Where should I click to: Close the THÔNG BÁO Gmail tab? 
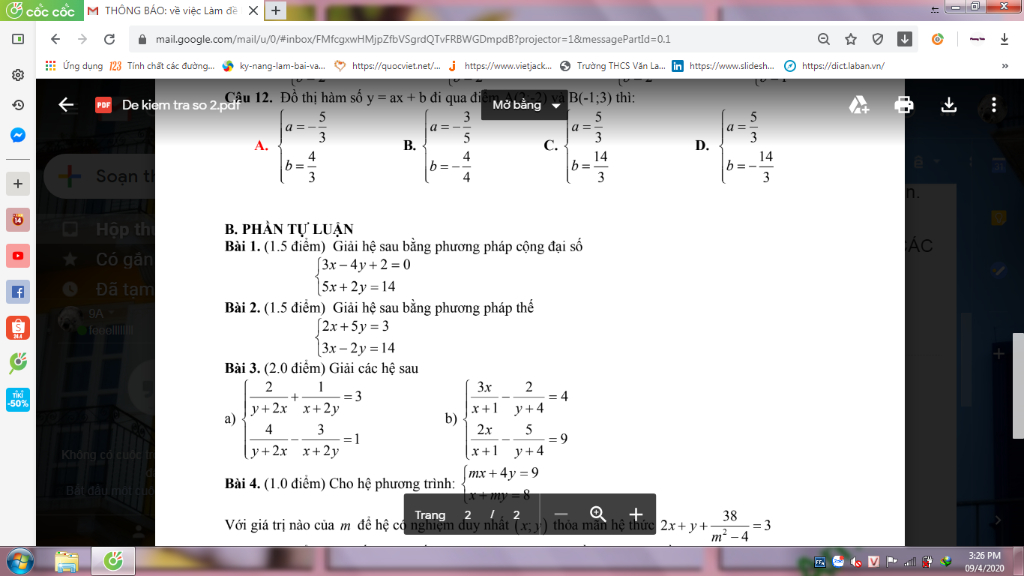click(253, 10)
